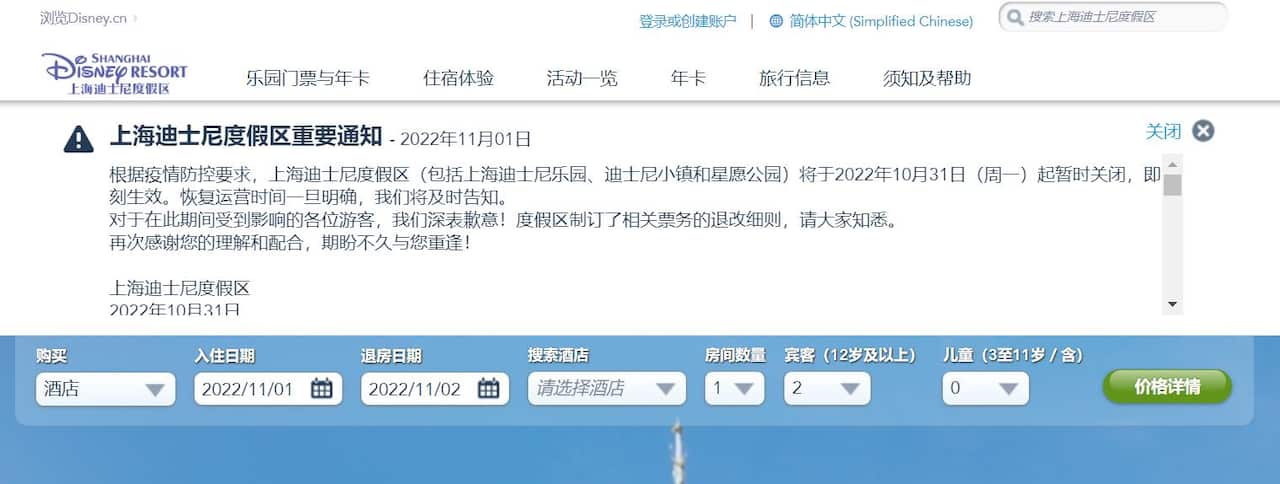The image size is (1280, 484).
Task: Open 须知及帮助 menu
Action: [x=927, y=78]
